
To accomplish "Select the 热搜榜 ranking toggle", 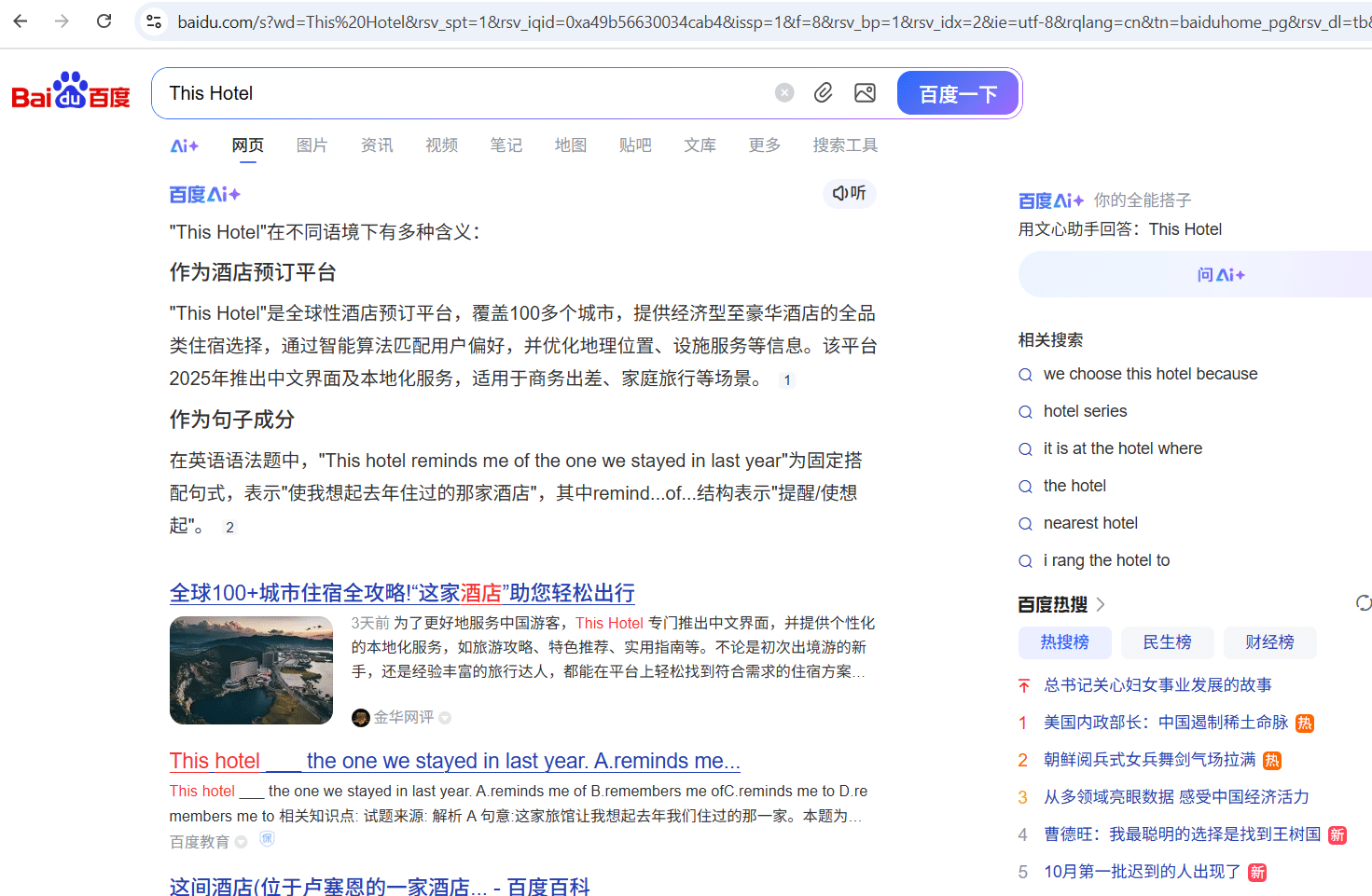I will [1064, 642].
